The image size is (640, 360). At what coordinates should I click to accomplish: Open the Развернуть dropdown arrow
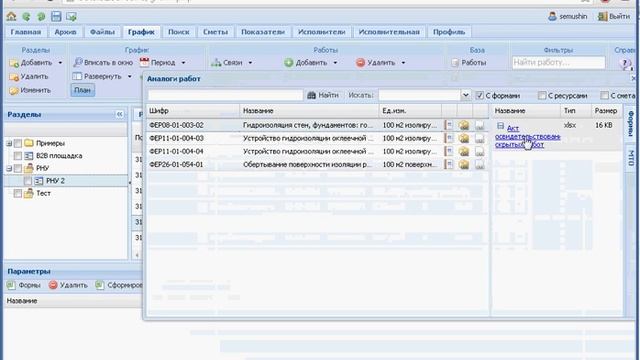[x=130, y=76]
